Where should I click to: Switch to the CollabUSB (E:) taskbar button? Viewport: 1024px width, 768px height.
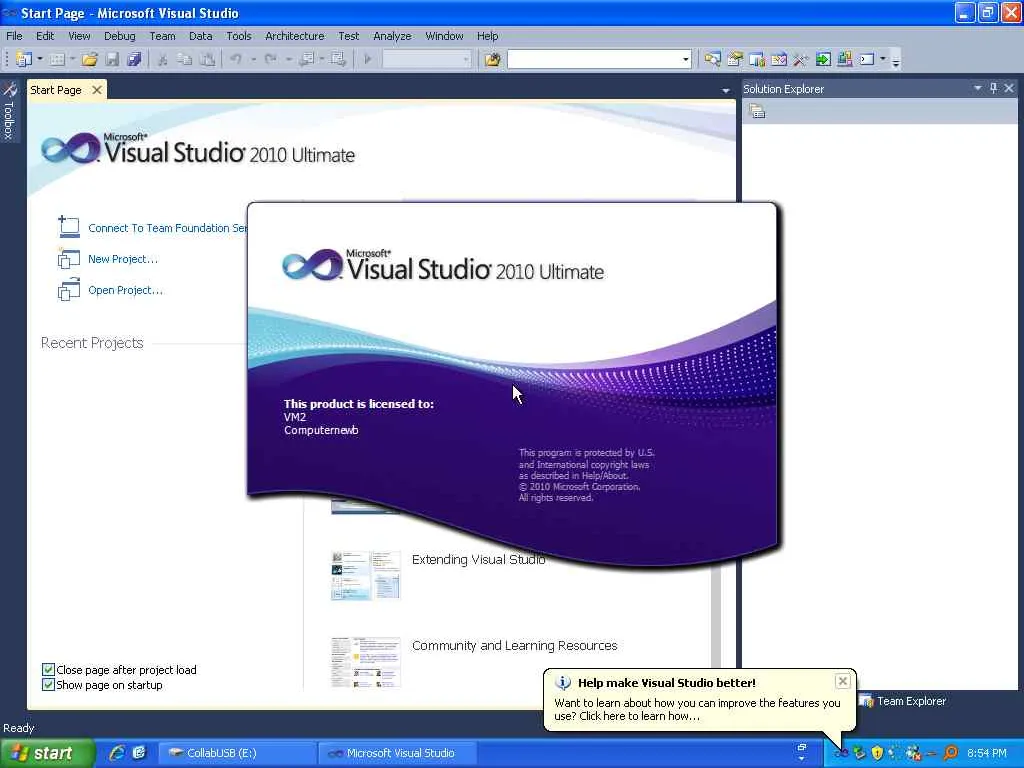coord(236,753)
